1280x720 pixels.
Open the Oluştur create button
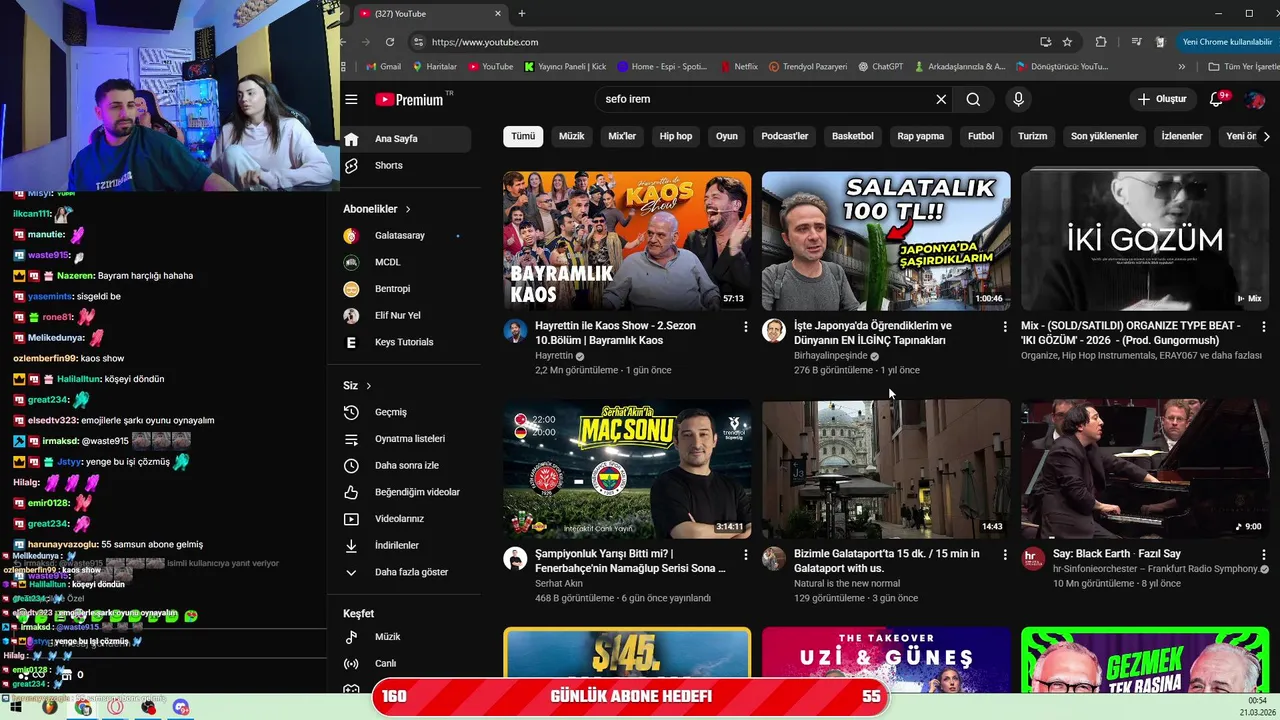click(x=1162, y=99)
